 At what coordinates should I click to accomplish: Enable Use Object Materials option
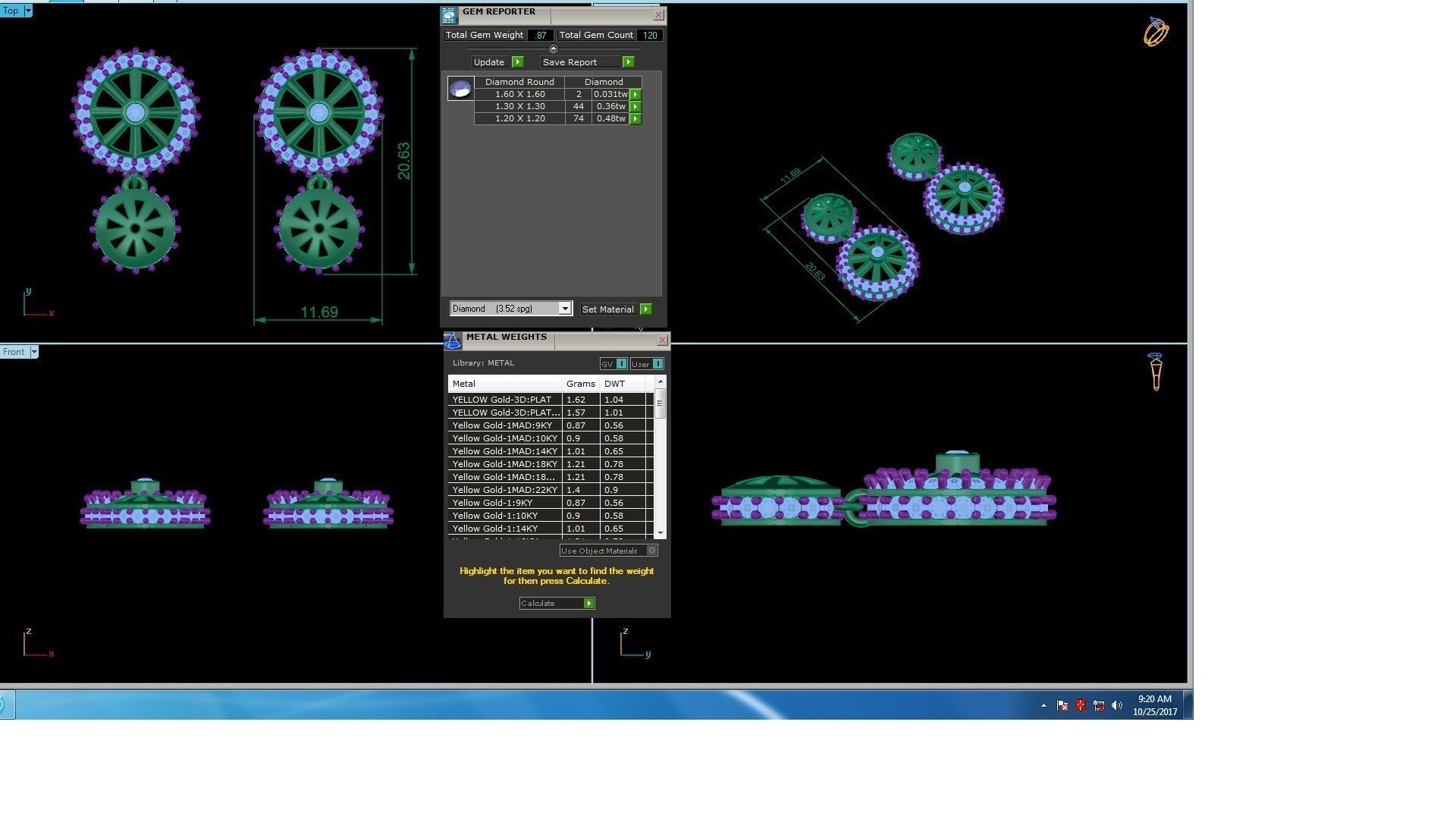pos(651,551)
